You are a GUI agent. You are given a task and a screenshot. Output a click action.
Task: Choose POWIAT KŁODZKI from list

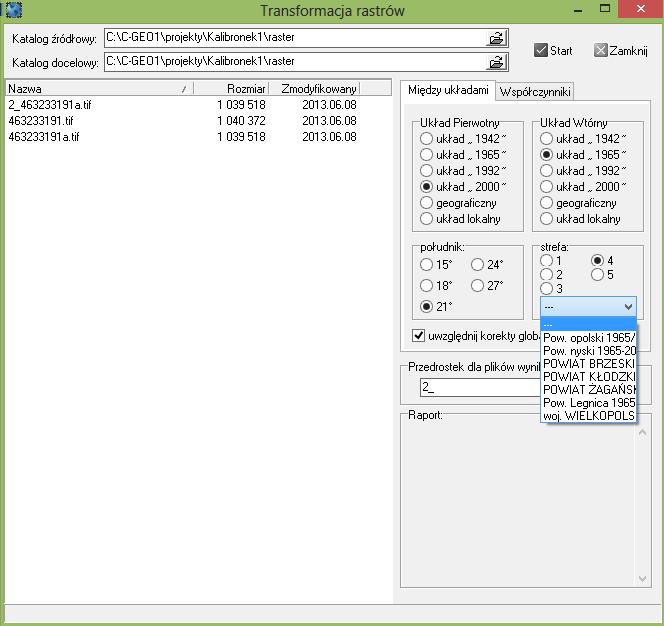(x=589, y=377)
